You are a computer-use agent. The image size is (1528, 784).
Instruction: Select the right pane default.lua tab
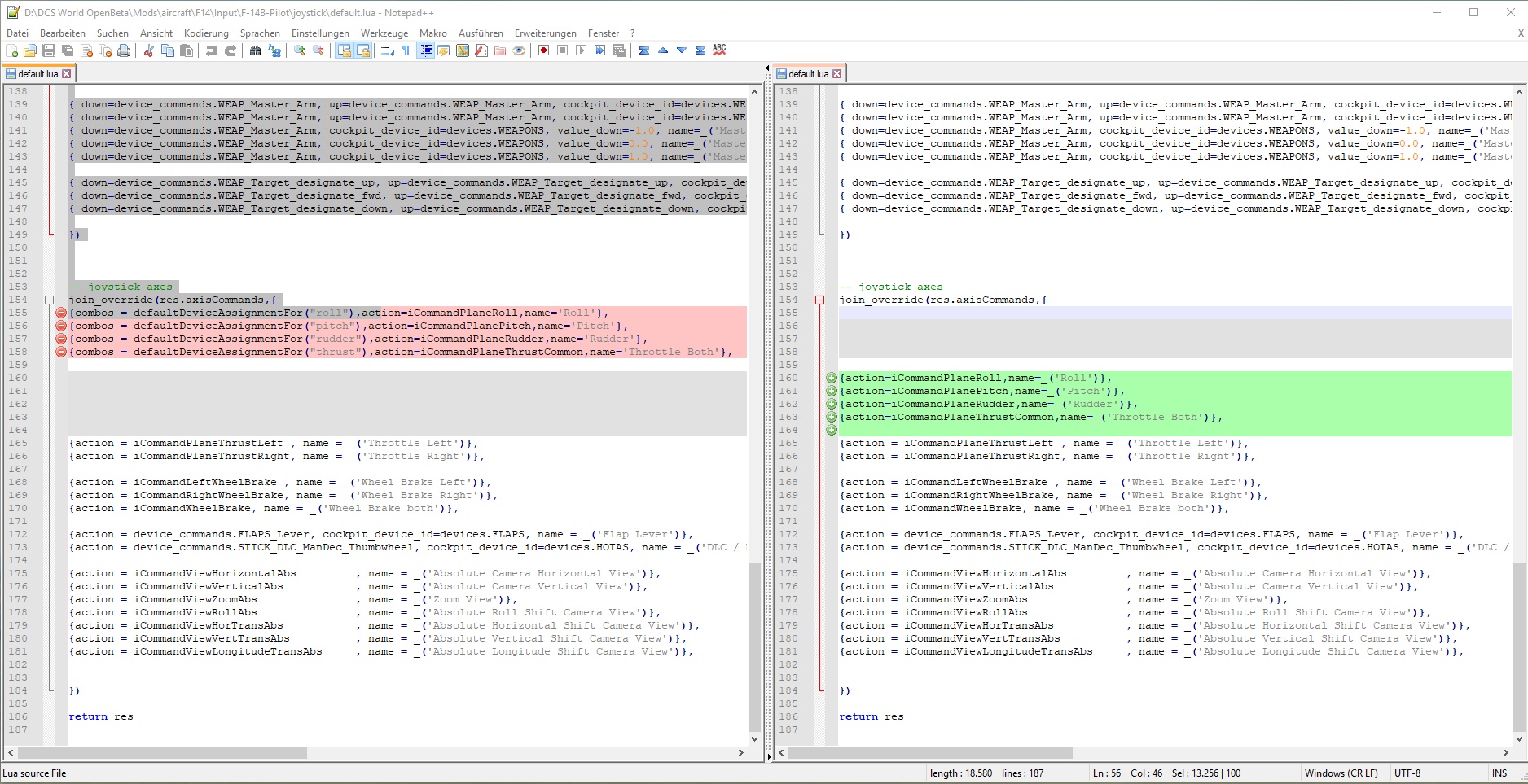tap(808, 73)
